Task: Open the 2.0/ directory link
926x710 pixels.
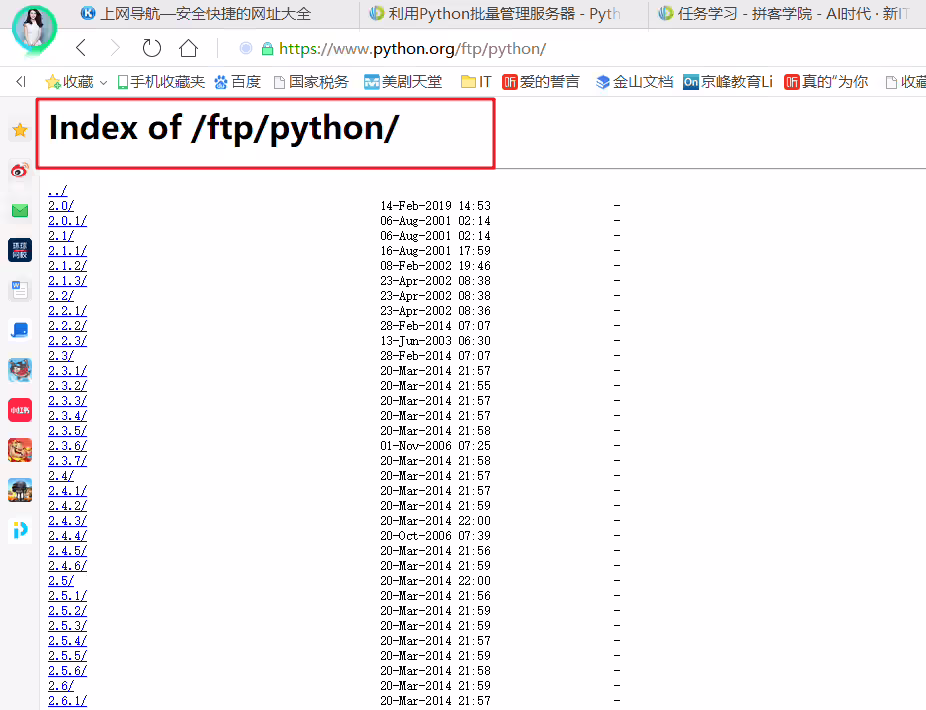Action: pos(61,206)
